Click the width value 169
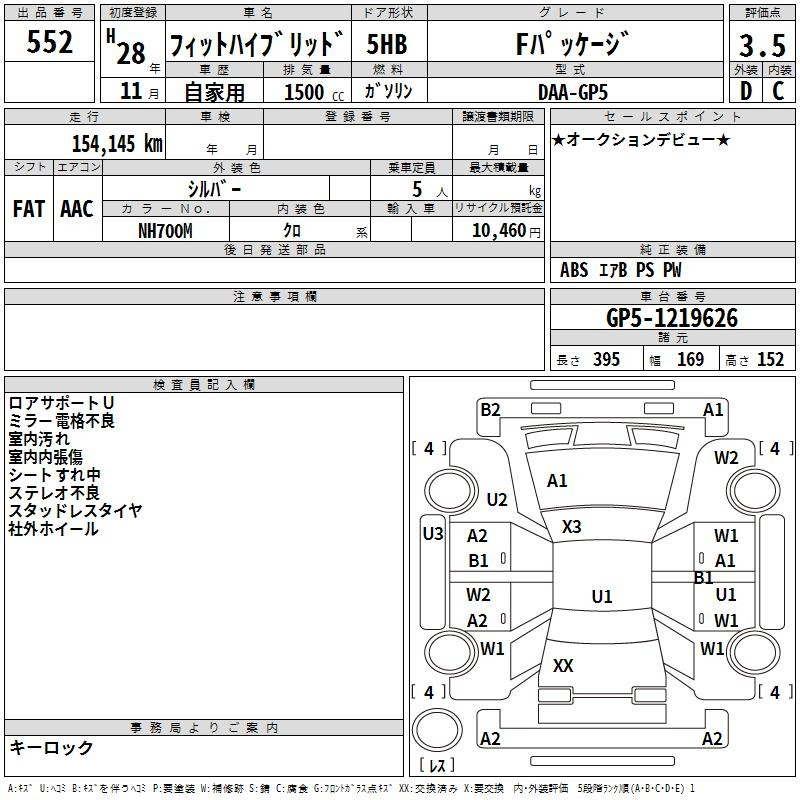The height and width of the screenshot is (800, 800). 690,359
